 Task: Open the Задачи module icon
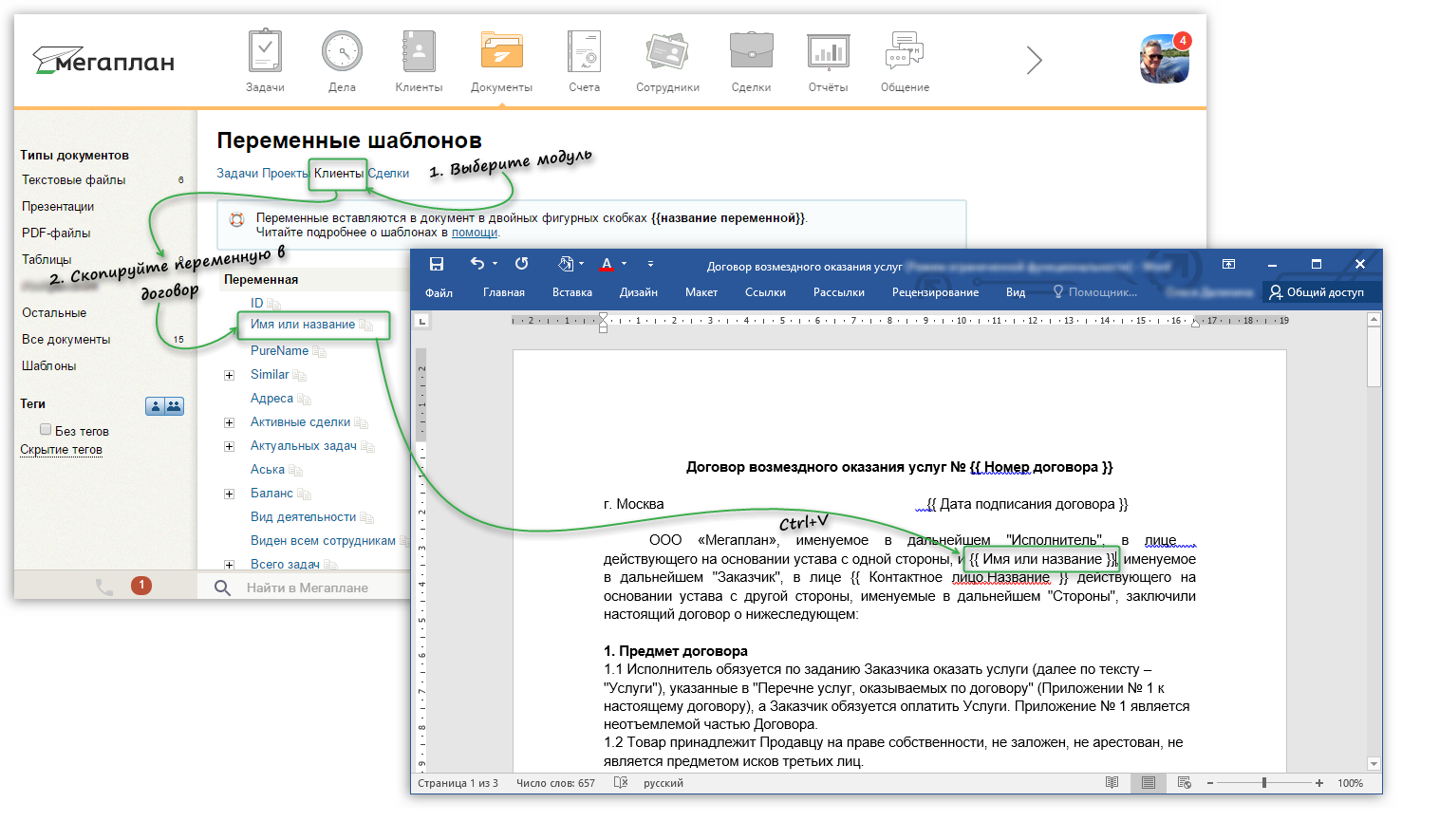[x=265, y=51]
